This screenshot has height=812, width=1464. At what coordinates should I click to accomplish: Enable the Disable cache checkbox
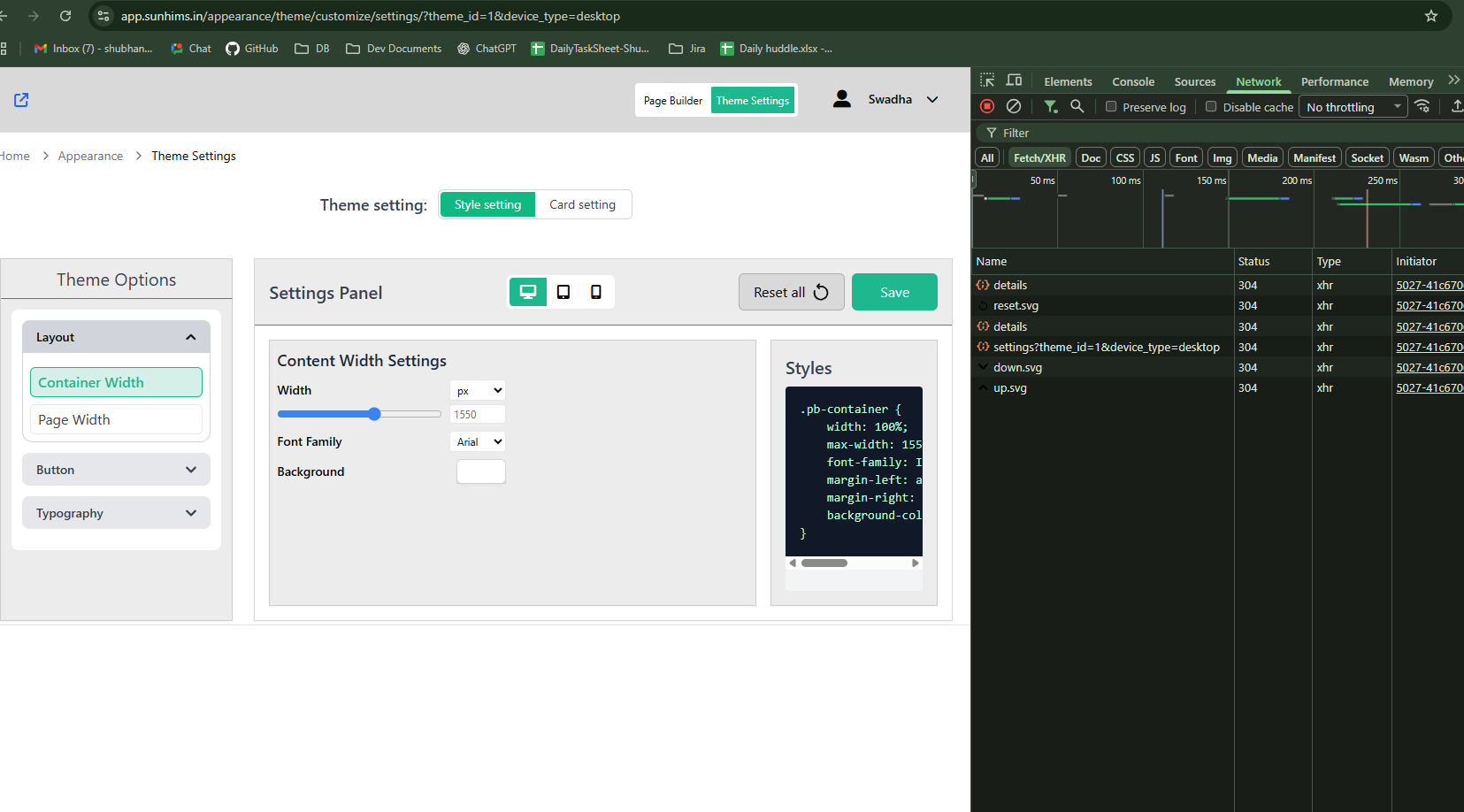tap(1211, 106)
